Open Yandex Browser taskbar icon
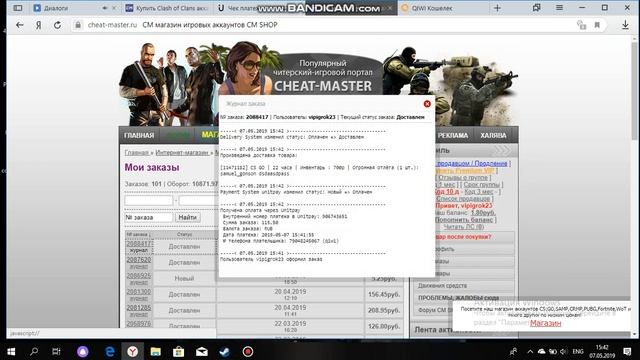The height and width of the screenshot is (360, 640). [132, 351]
